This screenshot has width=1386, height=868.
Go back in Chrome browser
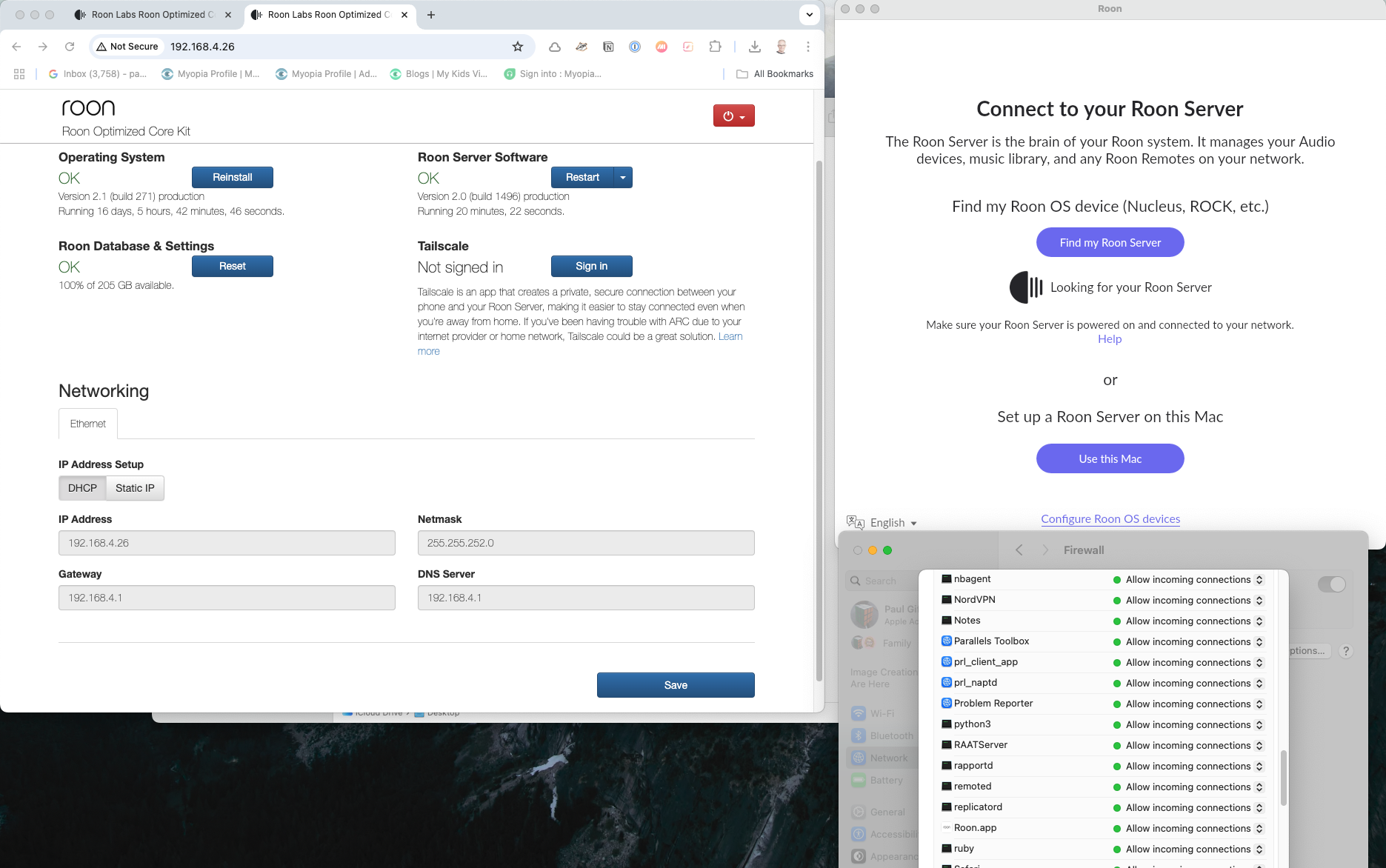pyautogui.click(x=16, y=47)
